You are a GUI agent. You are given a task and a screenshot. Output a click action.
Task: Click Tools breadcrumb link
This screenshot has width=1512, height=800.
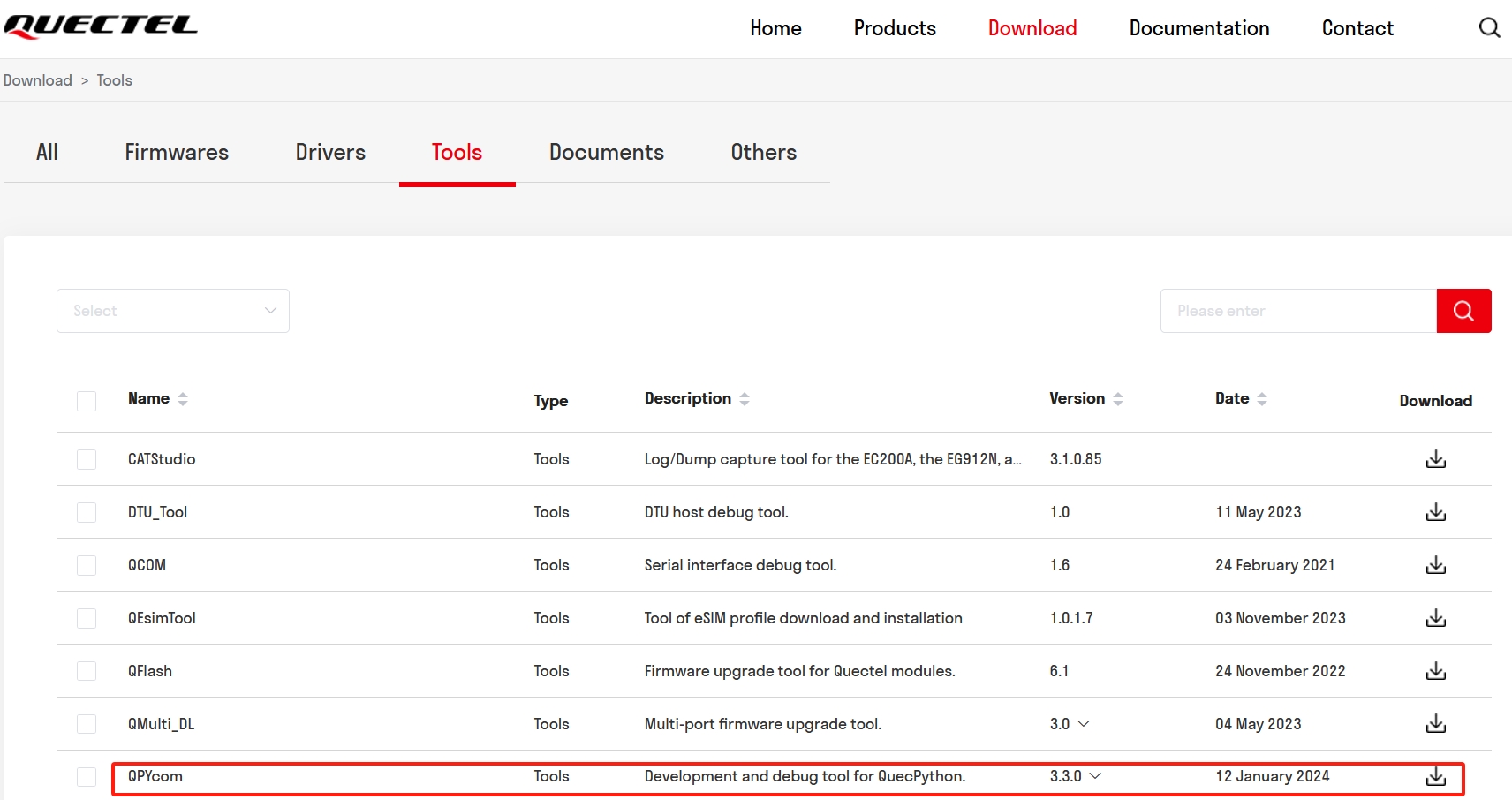(x=115, y=80)
